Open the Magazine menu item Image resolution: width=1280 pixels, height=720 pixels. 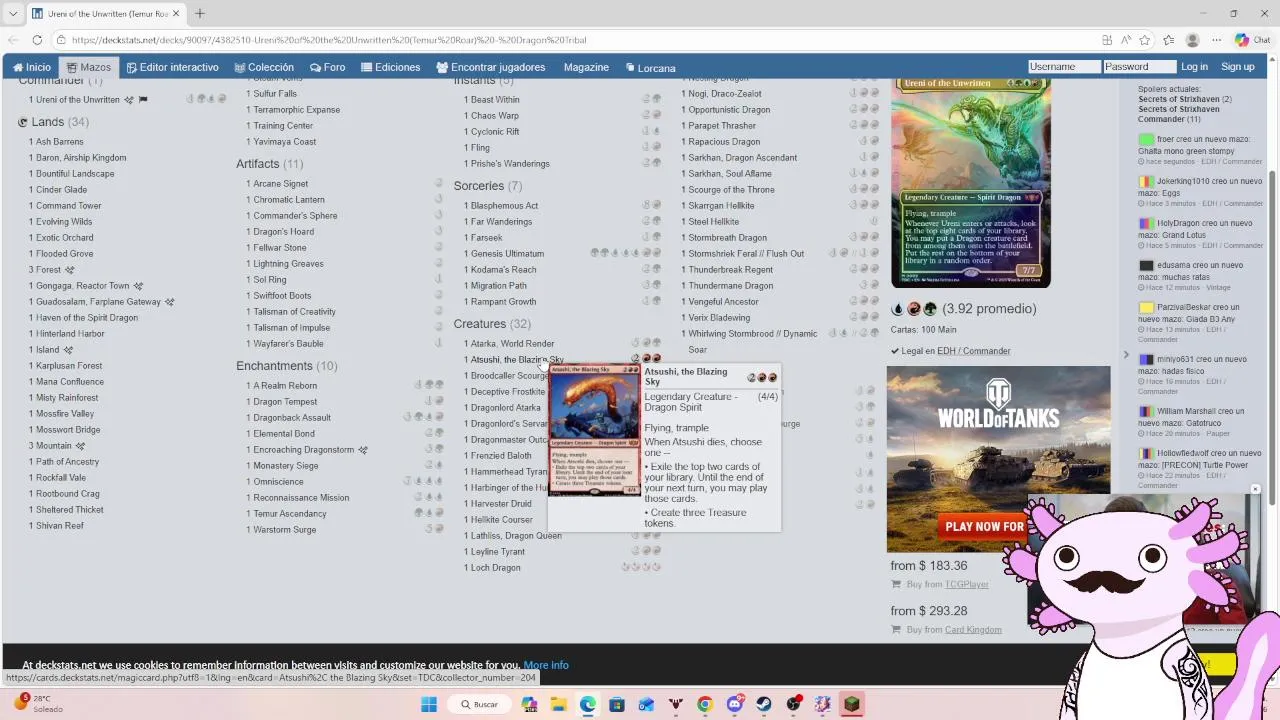pyautogui.click(x=586, y=67)
